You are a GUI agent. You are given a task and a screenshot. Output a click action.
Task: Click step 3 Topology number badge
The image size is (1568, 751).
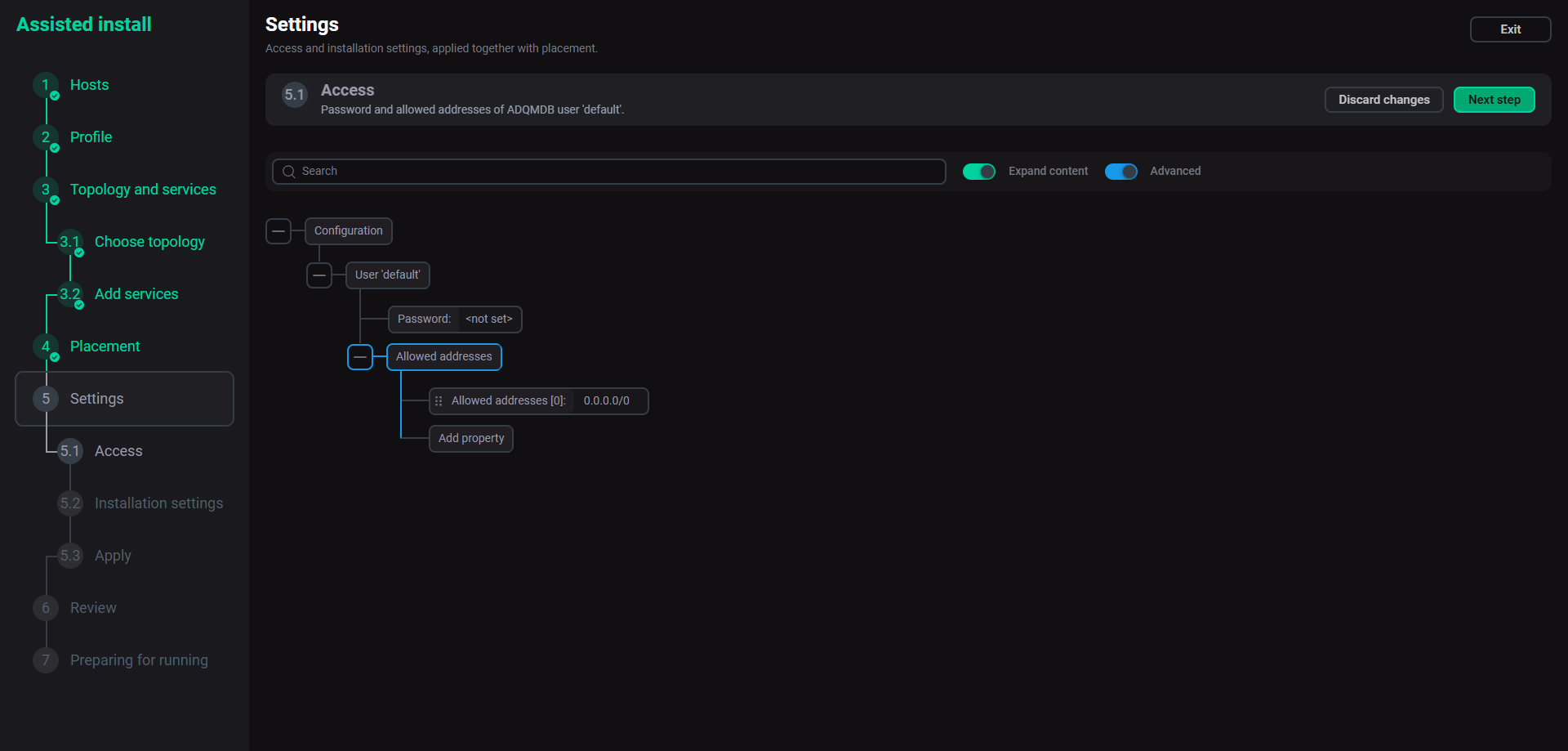coord(46,190)
